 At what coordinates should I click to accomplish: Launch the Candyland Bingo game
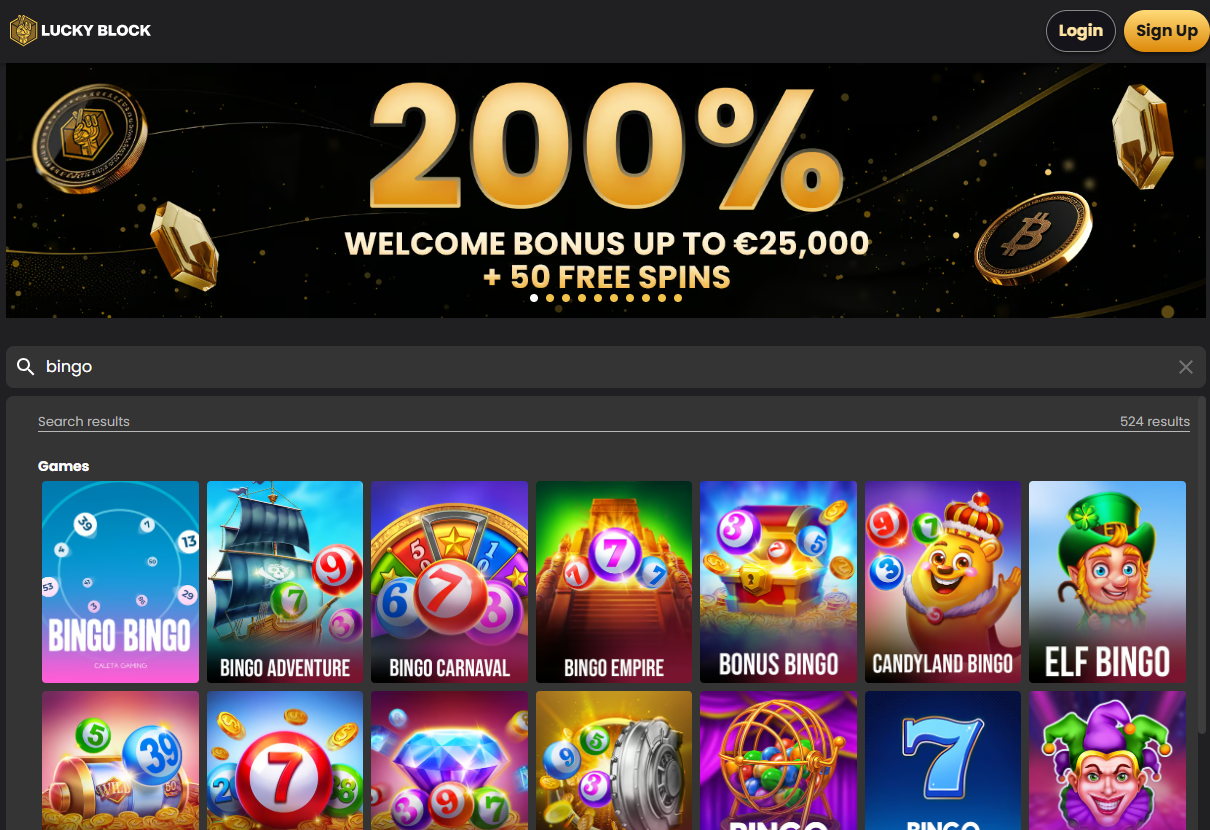[x=943, y=582]
